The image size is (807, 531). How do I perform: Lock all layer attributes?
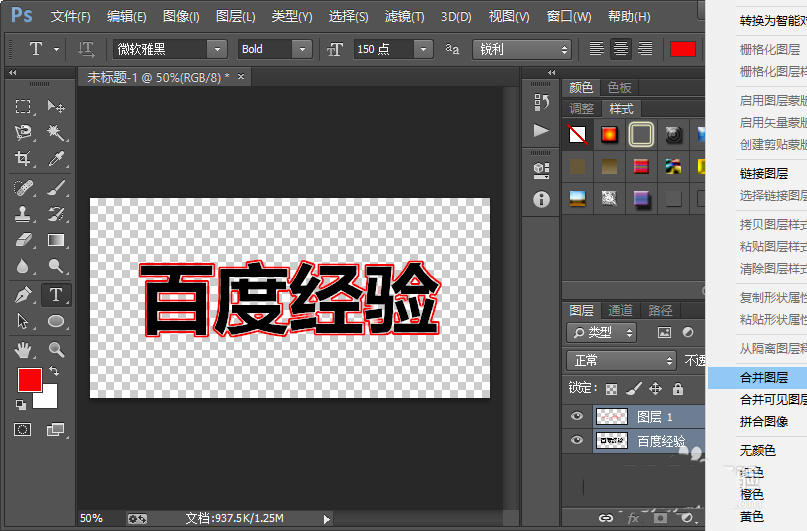tap(678, 388)
